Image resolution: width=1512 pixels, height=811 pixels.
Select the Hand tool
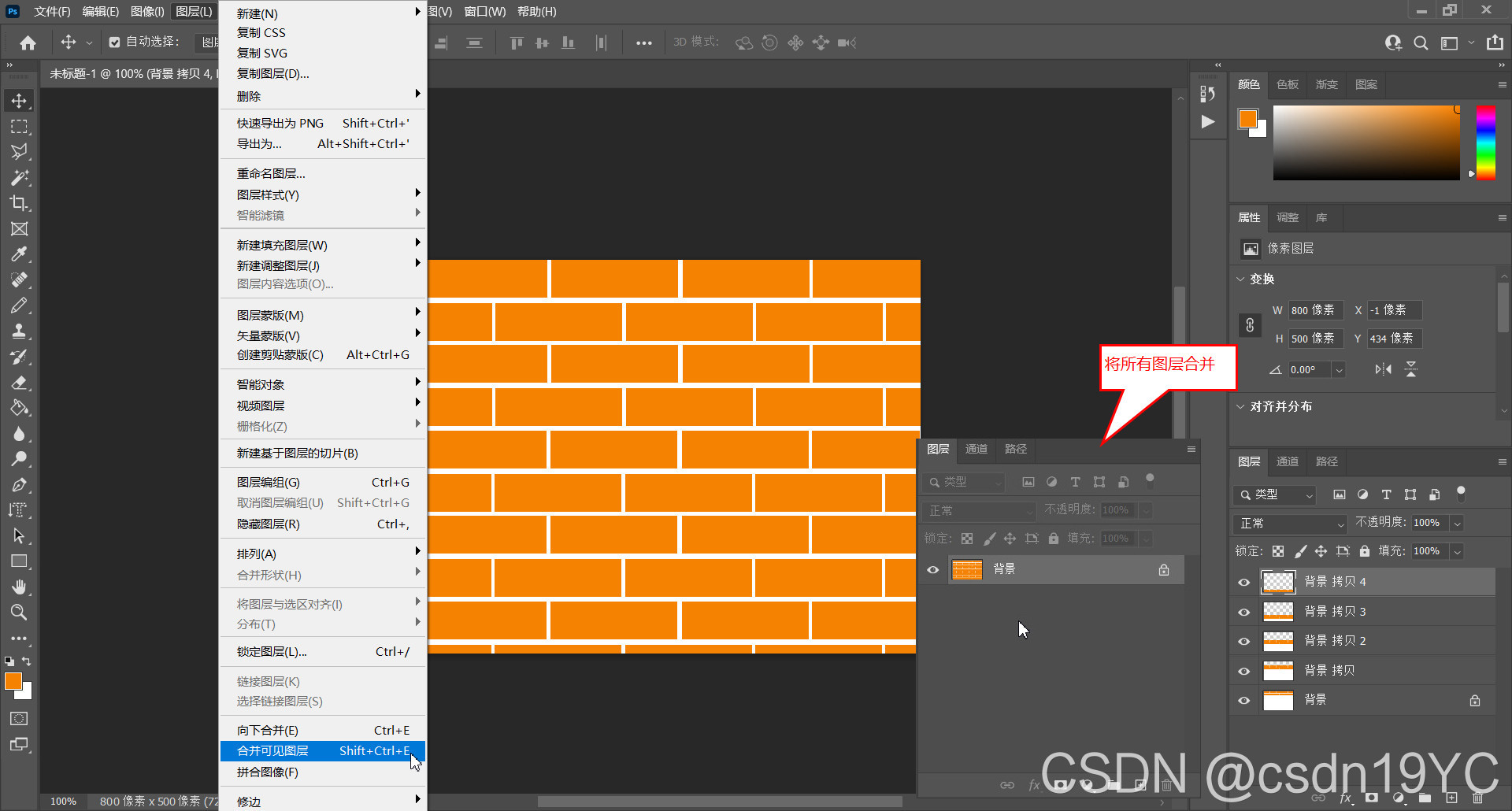tap(19, 587)
